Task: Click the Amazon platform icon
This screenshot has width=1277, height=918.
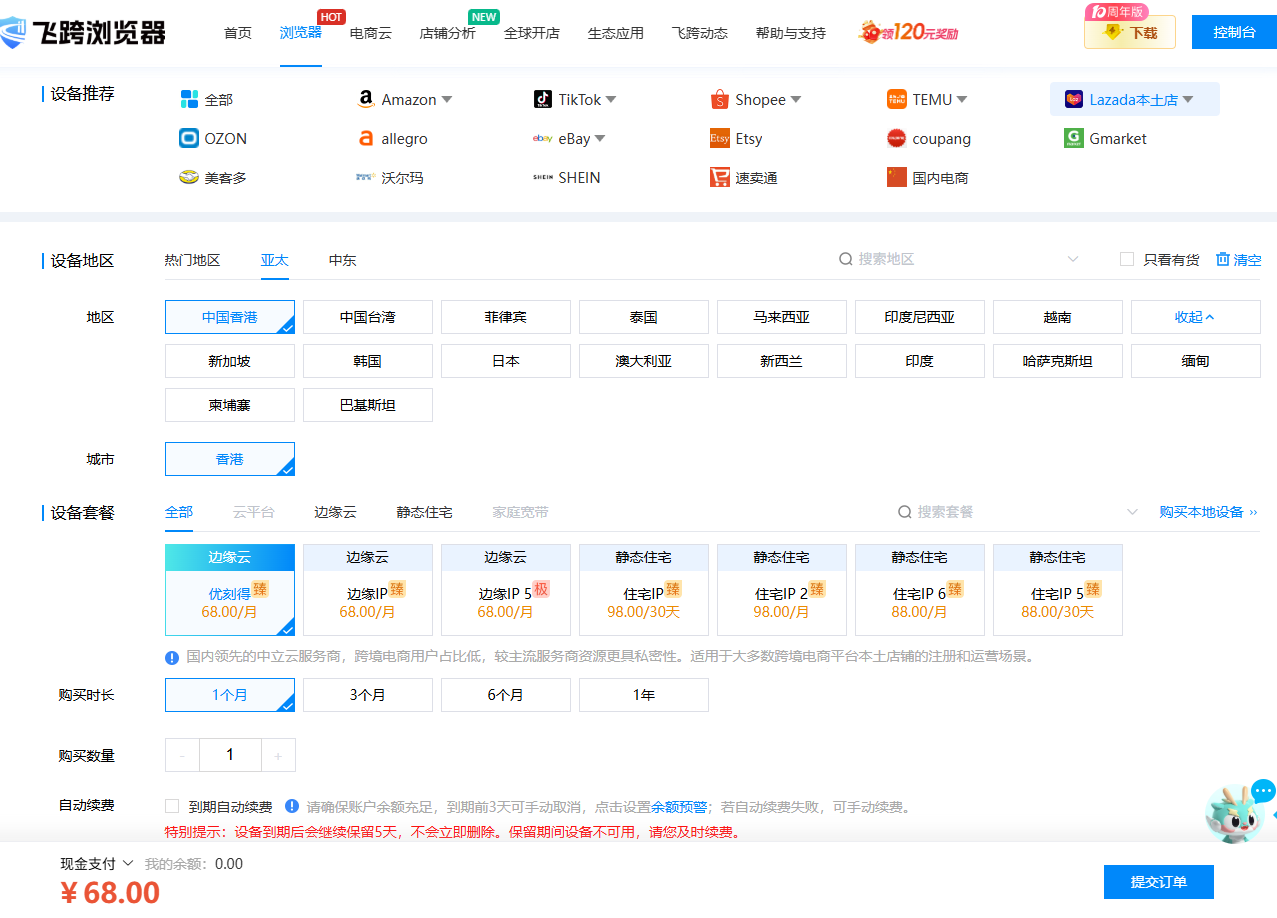Action: coord(365,100)
